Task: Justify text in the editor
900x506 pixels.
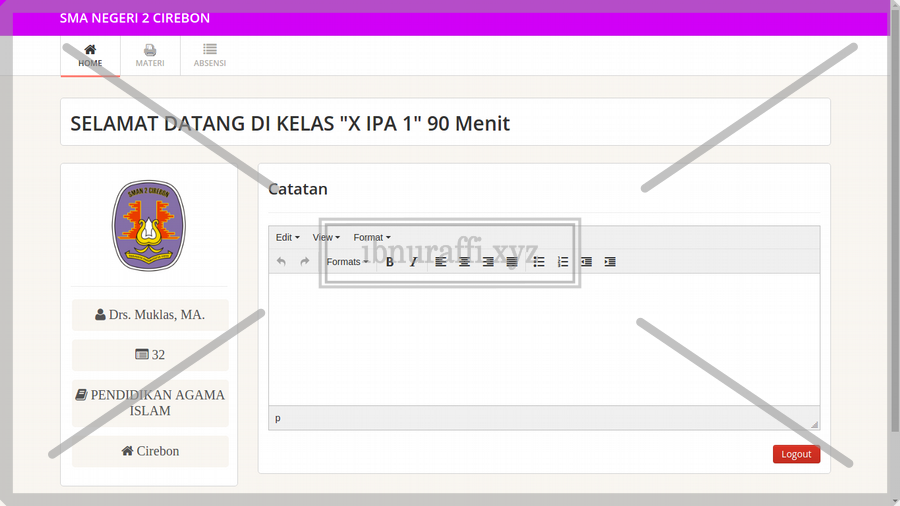Action: [x=512, y=262]
